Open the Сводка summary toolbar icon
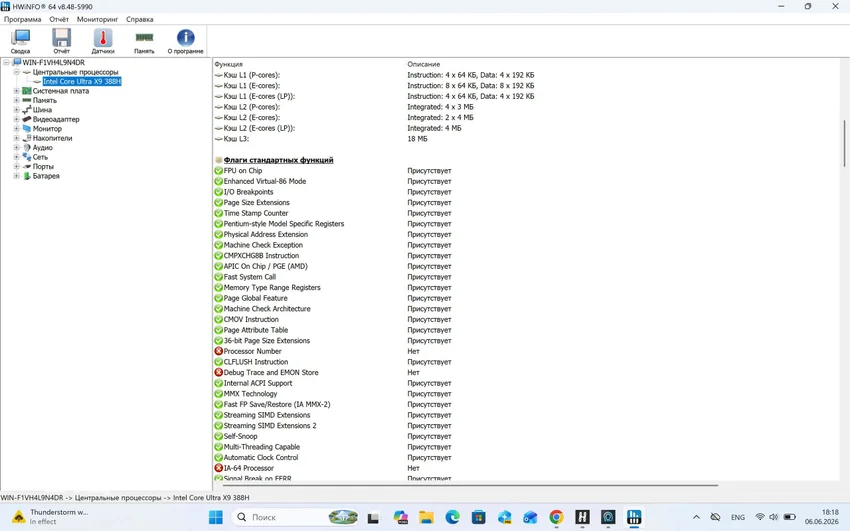The width and height of the screenshot is (850, 531). coord(21,41)
